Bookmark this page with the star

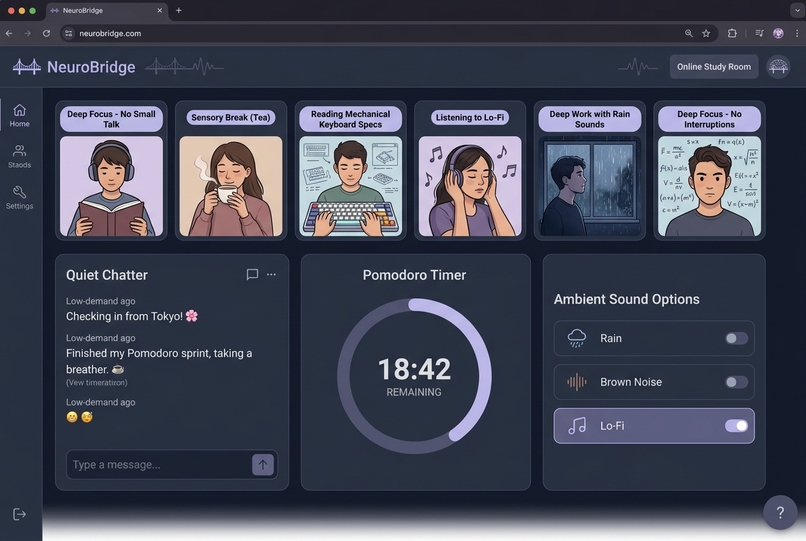click(x=706, y=33)
